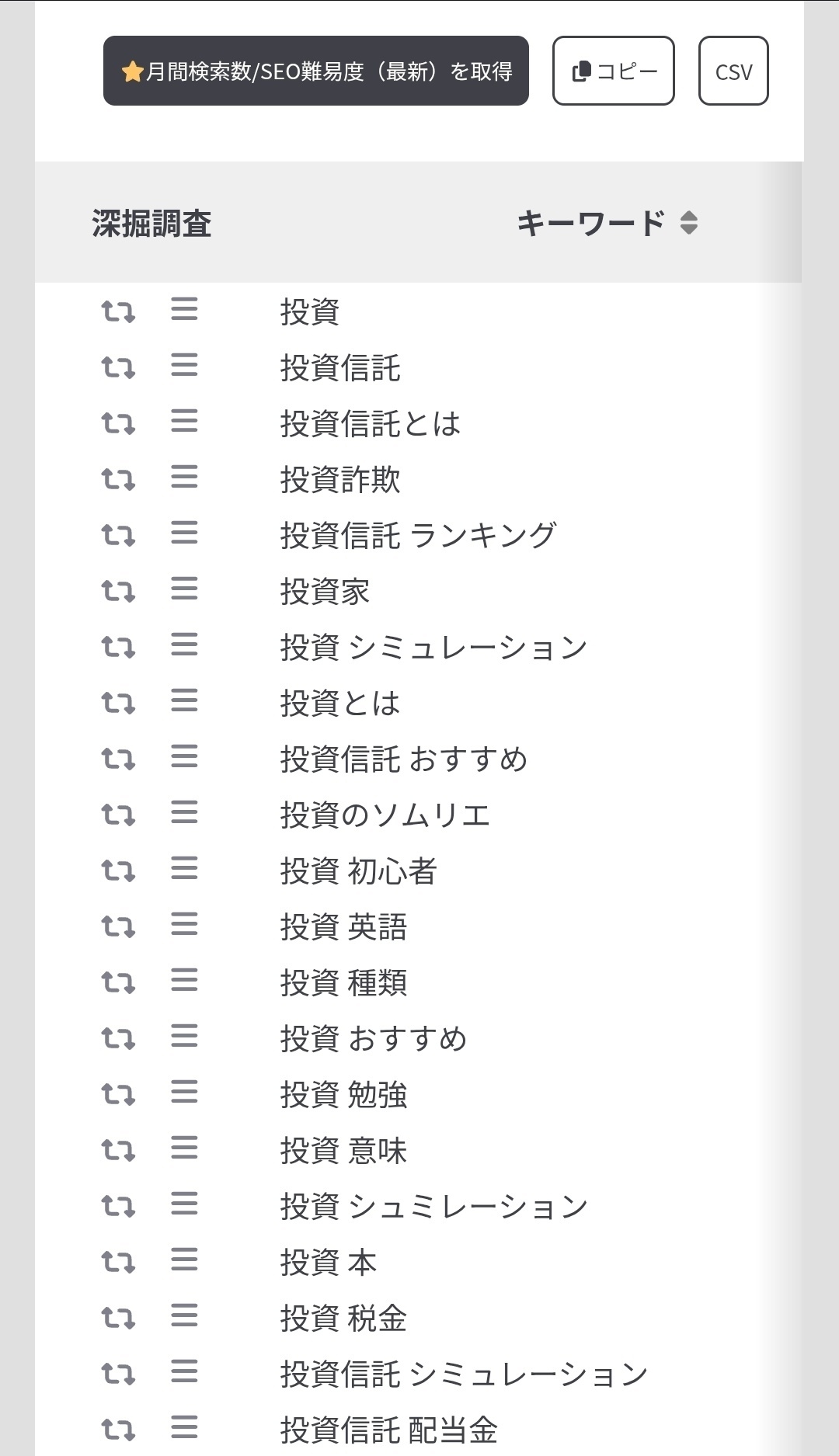Image resolution: width=839 pixels, height=1456 pixels.
Task: Click the deep-dive icon for 投資信託 配当金
Action: coord(118,1426)
